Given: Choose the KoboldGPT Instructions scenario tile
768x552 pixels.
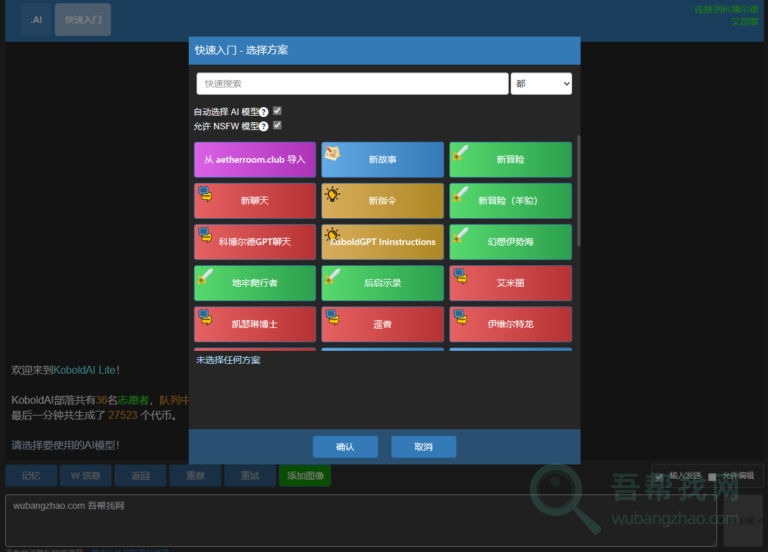Looking at the screenshot, I should pos(382,242).
